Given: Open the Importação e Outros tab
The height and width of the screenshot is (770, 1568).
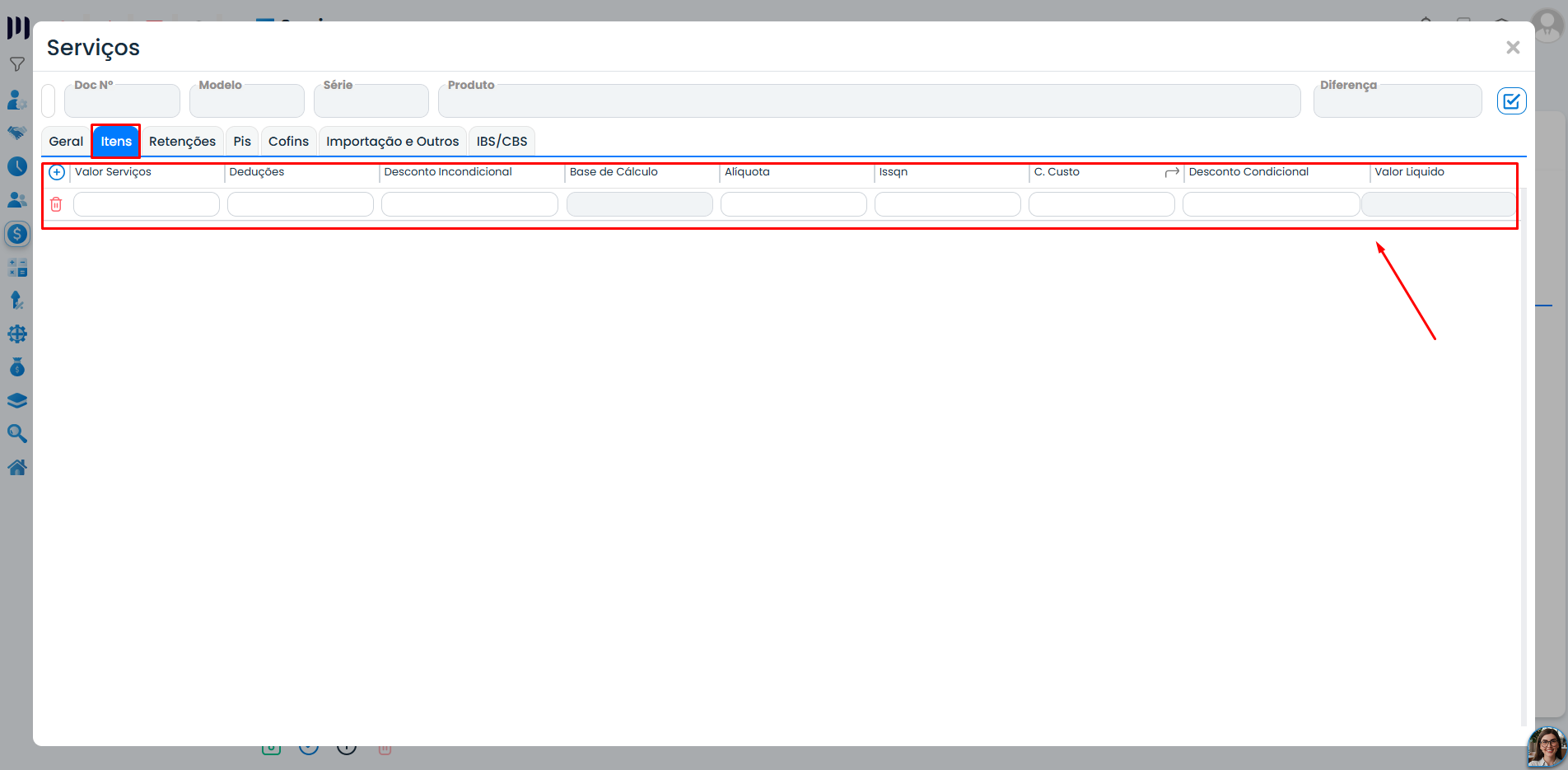Looking at the screenshot, I should point(392,142).
